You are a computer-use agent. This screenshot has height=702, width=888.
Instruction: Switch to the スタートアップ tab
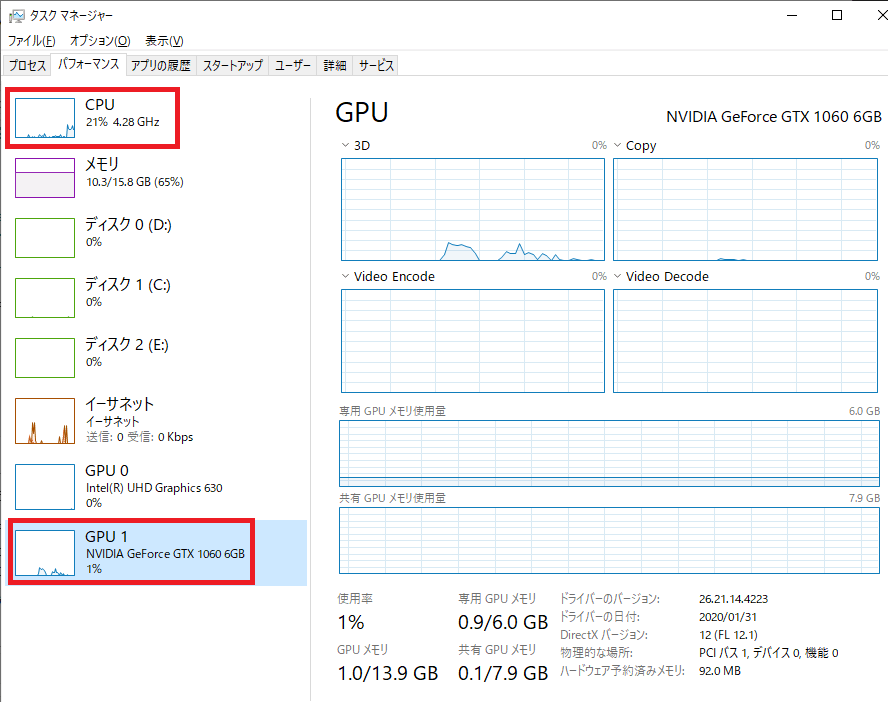[233, 66]
